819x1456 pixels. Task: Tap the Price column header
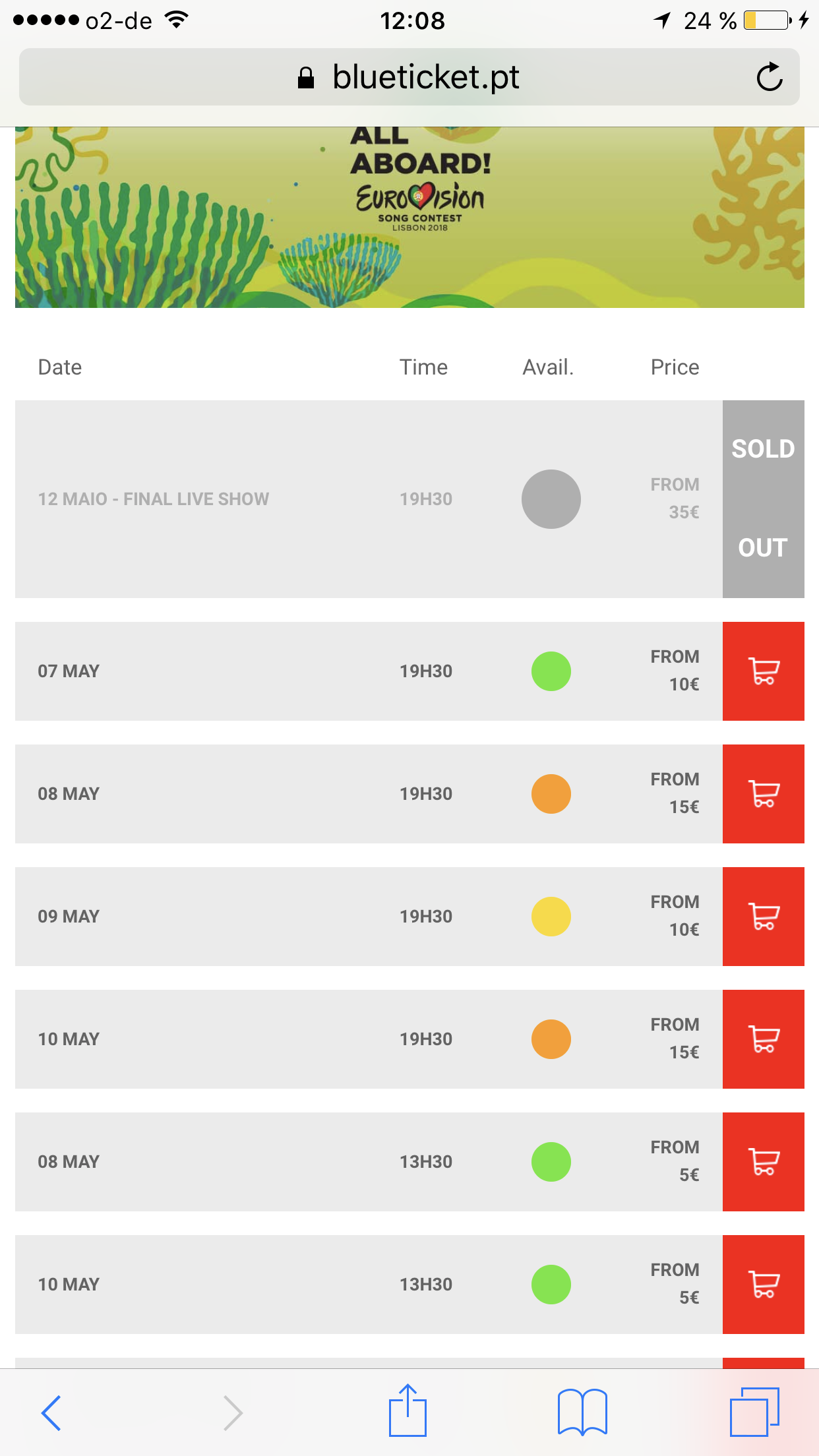tap(675, 367)
